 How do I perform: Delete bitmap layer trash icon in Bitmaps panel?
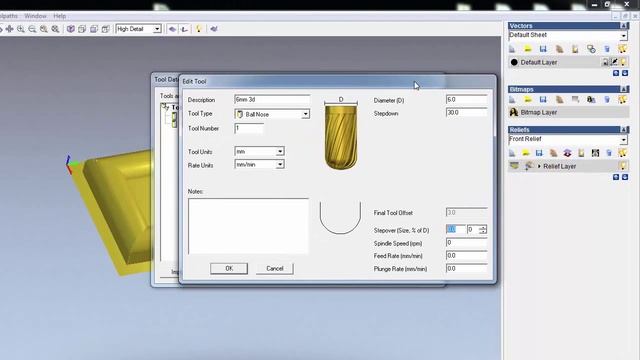[x=607, y=100]
